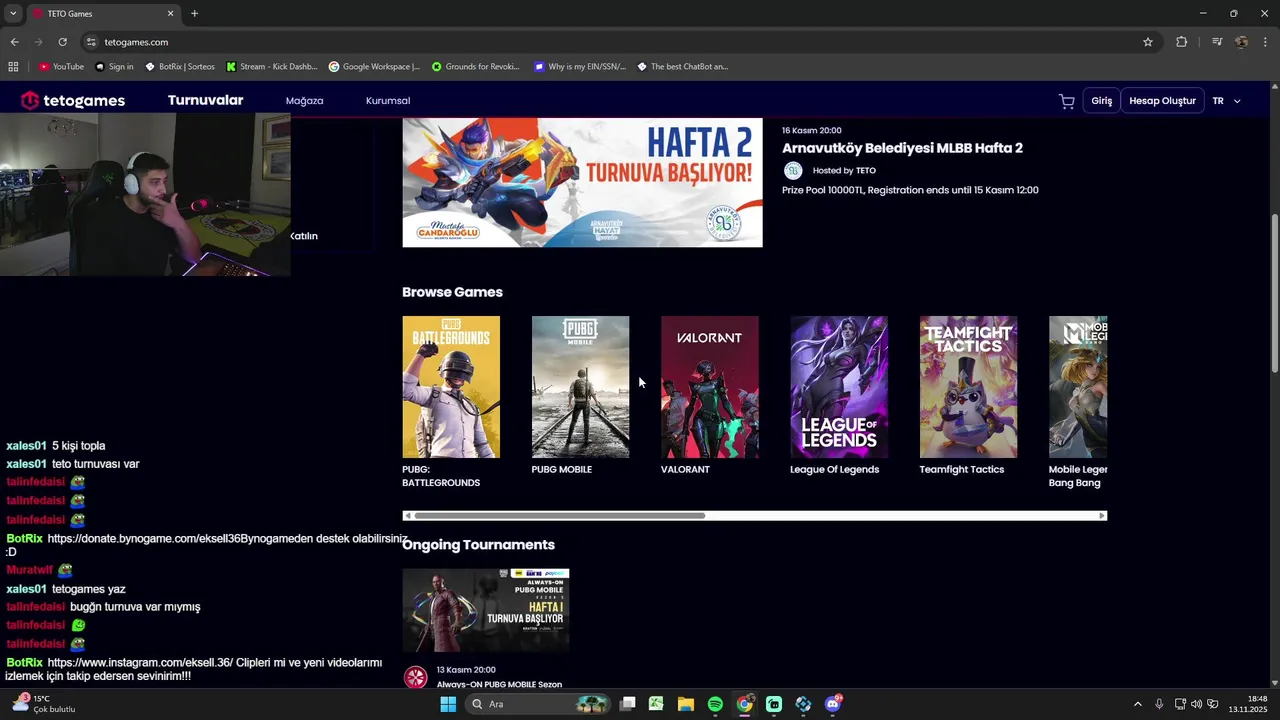Click the Hafta 2 tournament banner image
1280x720 pixels.
click(582, 183)
